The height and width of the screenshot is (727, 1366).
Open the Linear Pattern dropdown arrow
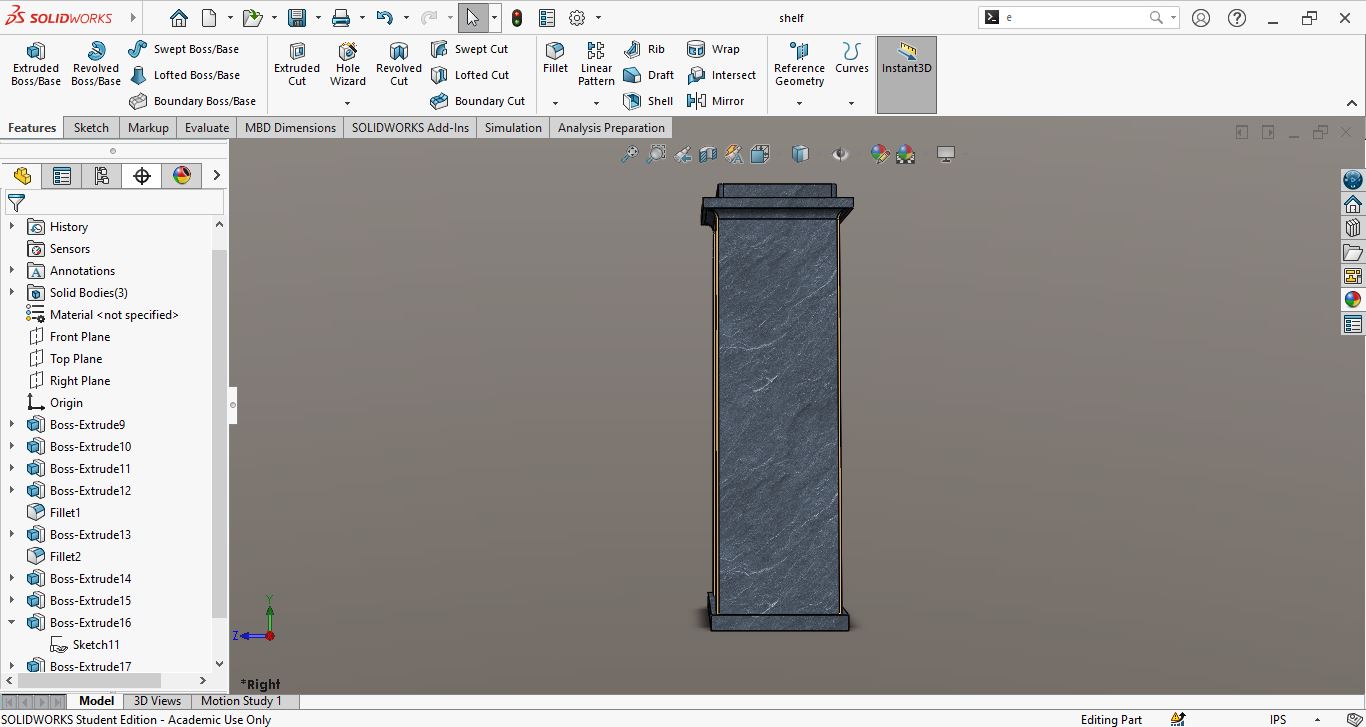(596, 103)
